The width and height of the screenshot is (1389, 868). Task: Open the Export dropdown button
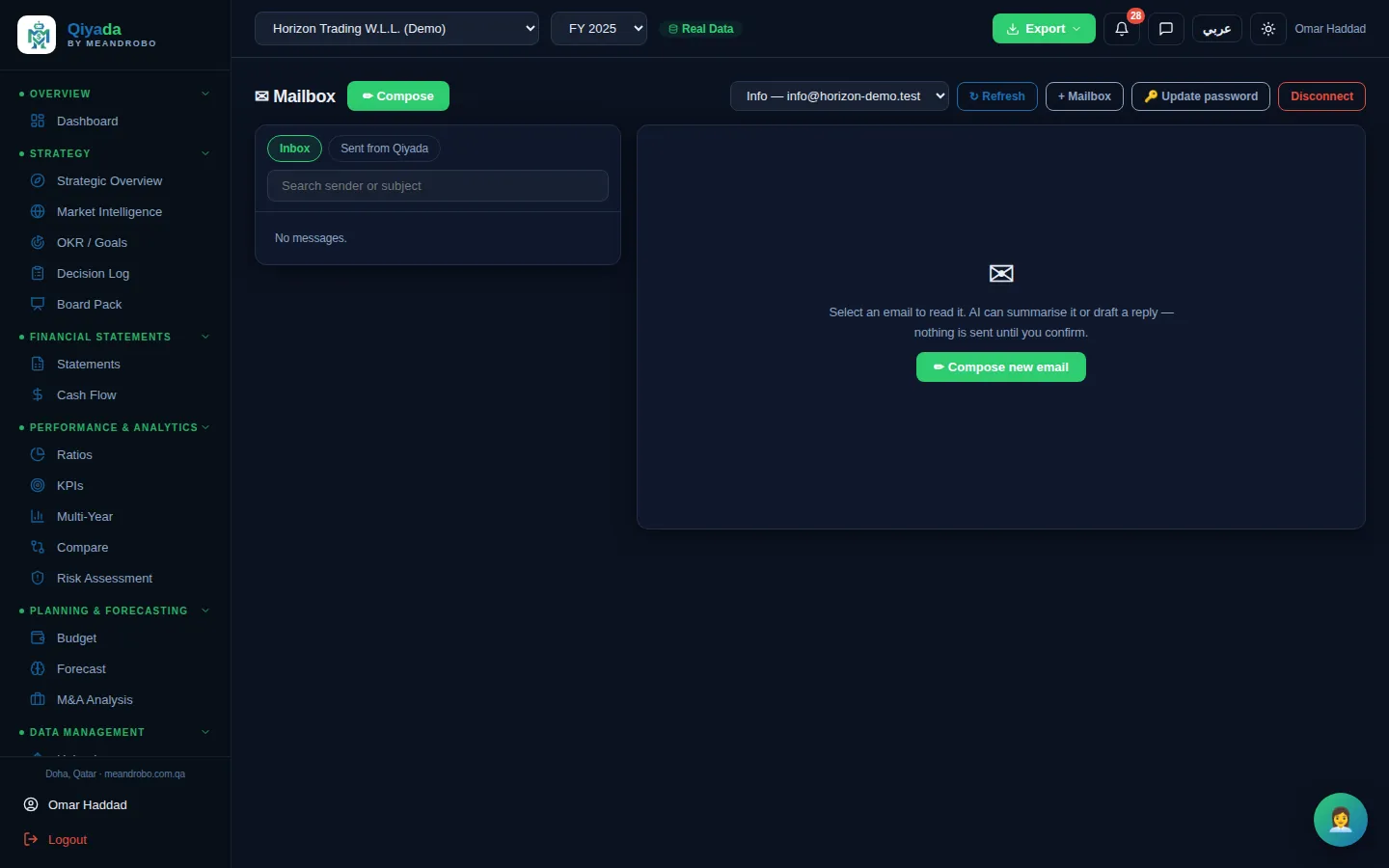1044,29
